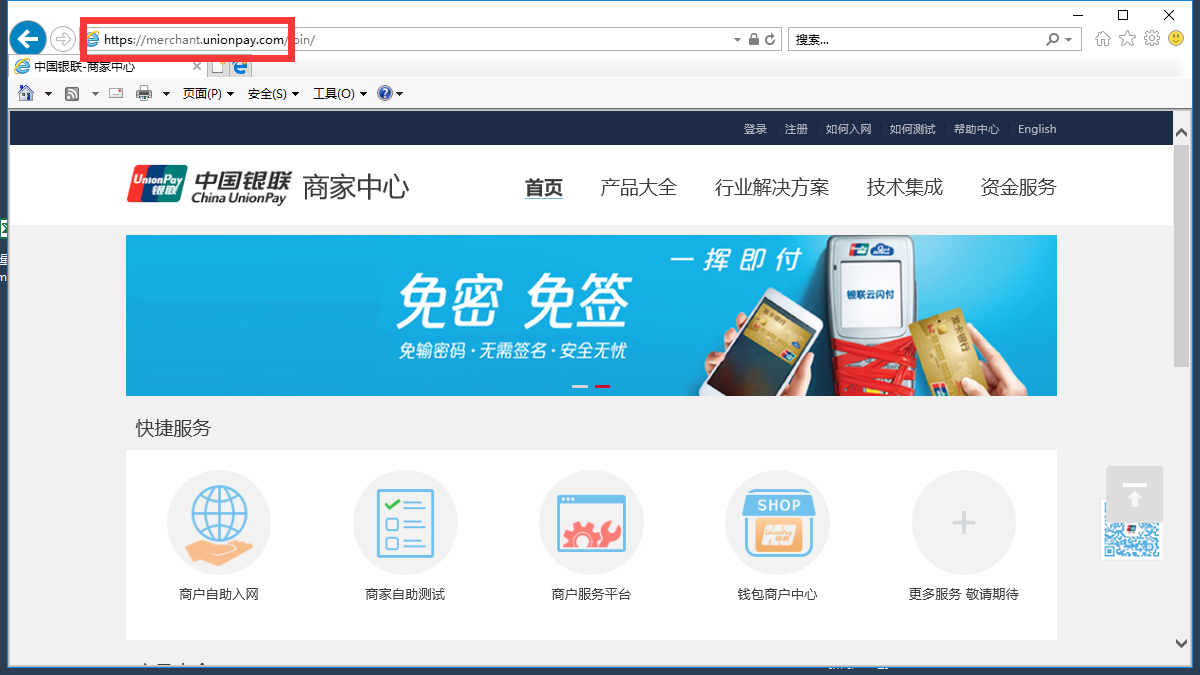Open the 页面(P) menu

[208, 94]
